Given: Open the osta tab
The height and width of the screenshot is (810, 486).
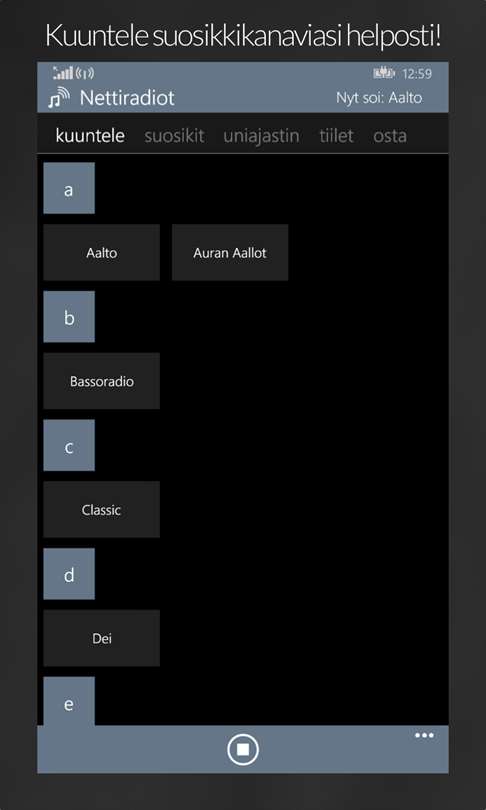Looking at the screenshot, I should [390, 136].
